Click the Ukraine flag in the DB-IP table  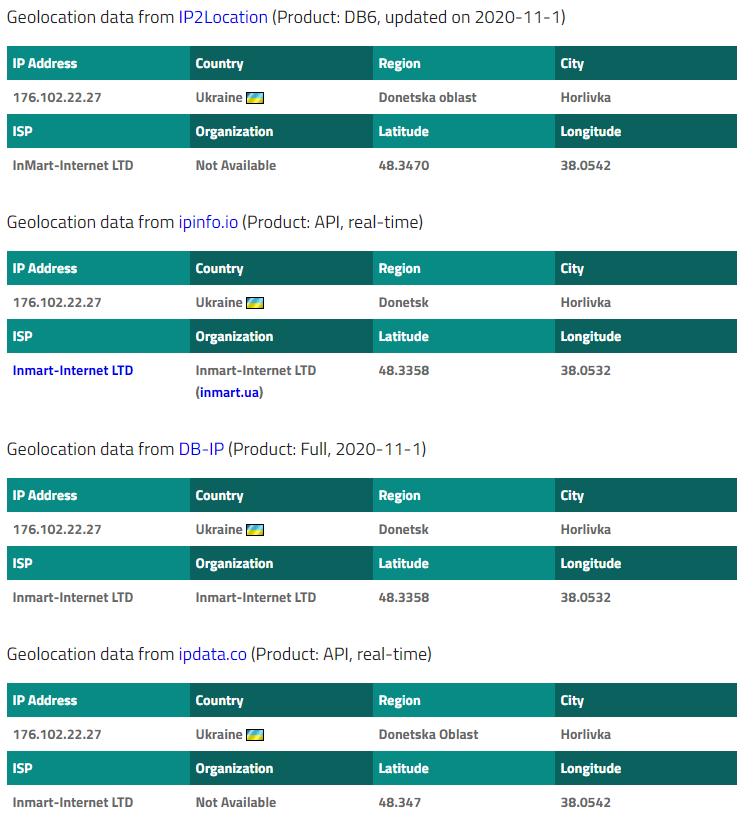(x=255, y=530)
